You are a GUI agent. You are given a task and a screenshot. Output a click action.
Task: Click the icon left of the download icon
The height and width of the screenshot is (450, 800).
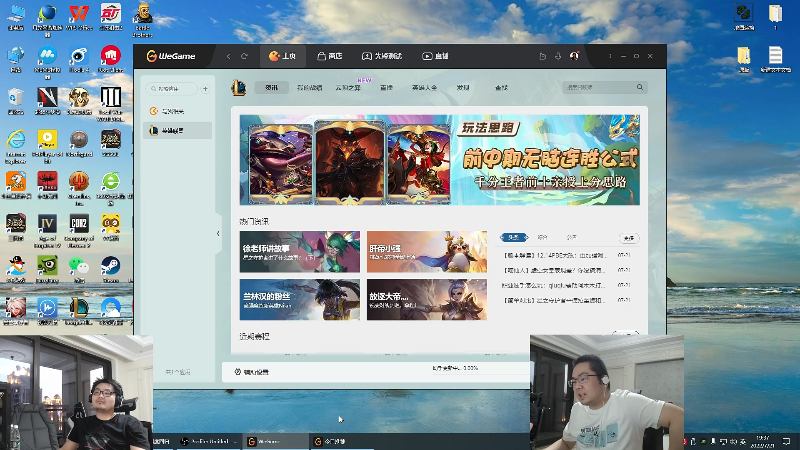pos(543,56)
